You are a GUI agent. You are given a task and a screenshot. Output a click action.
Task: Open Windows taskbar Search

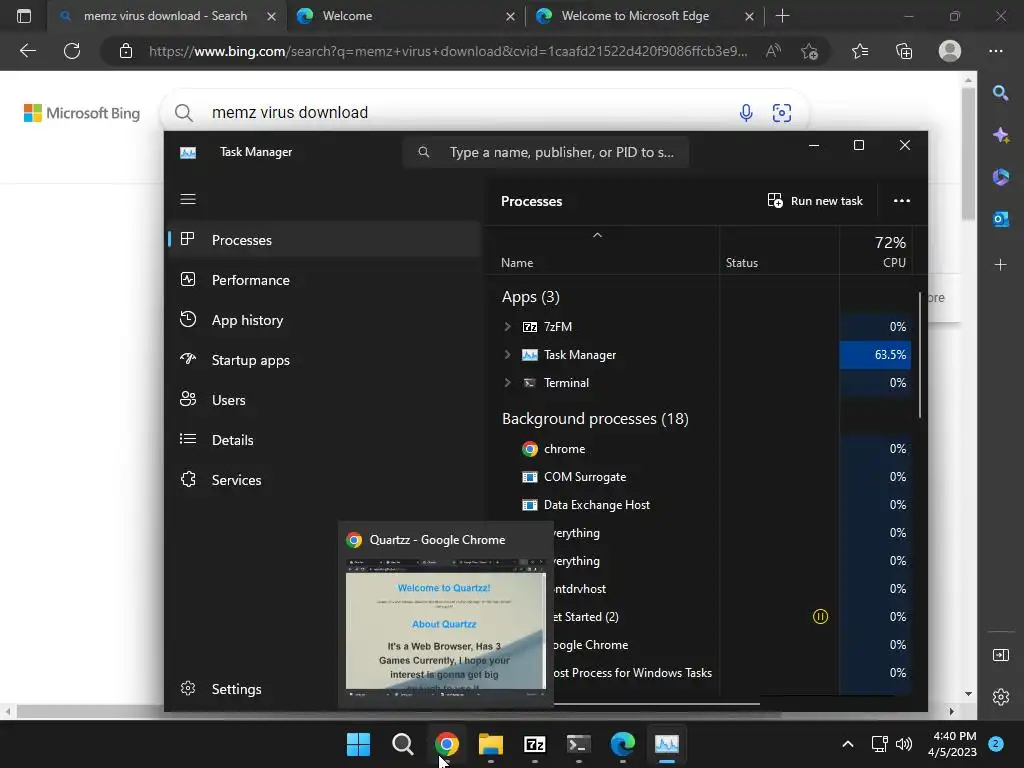click(402, 744)
